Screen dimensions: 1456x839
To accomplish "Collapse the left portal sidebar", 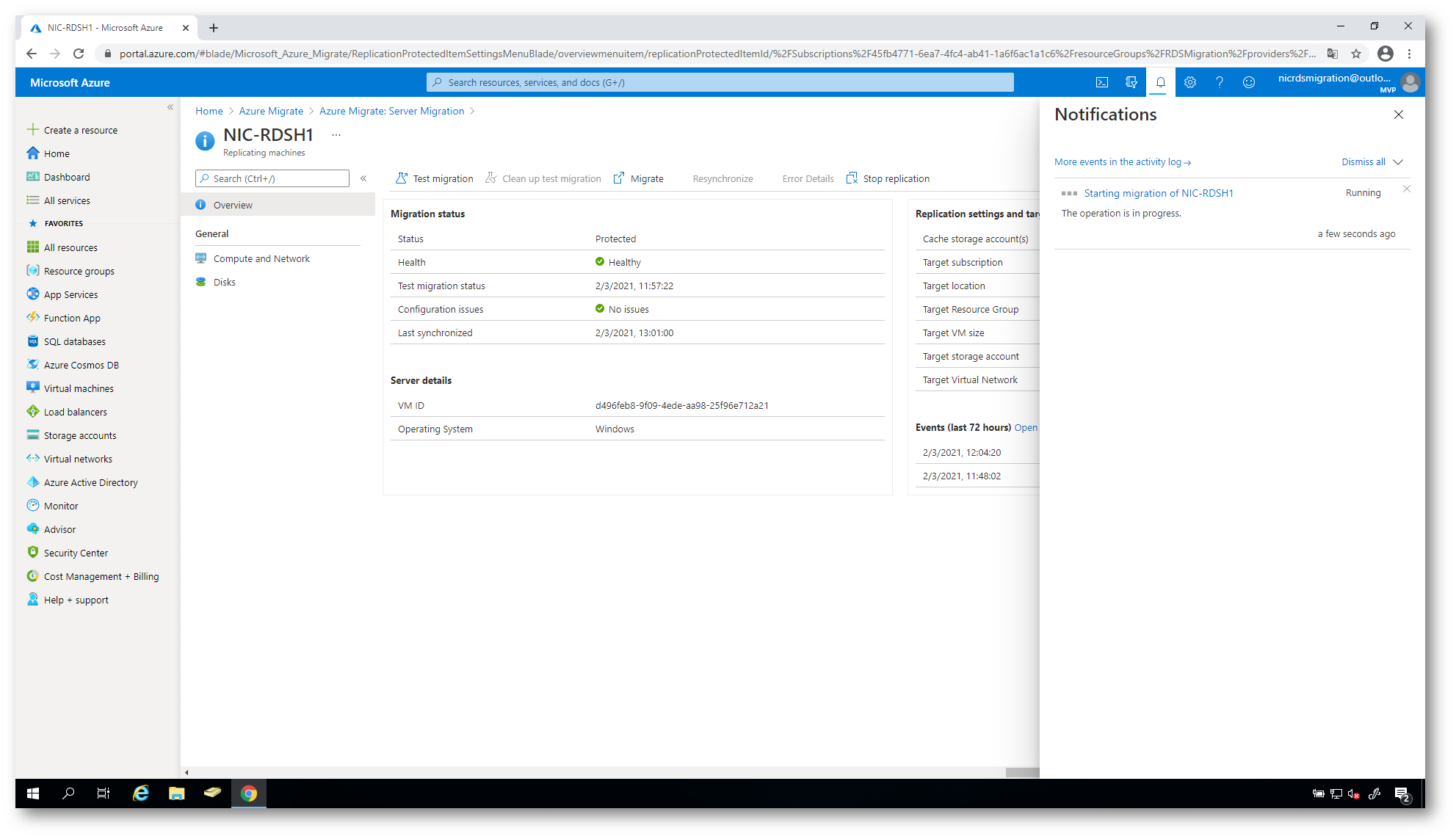I will point(170,107).
